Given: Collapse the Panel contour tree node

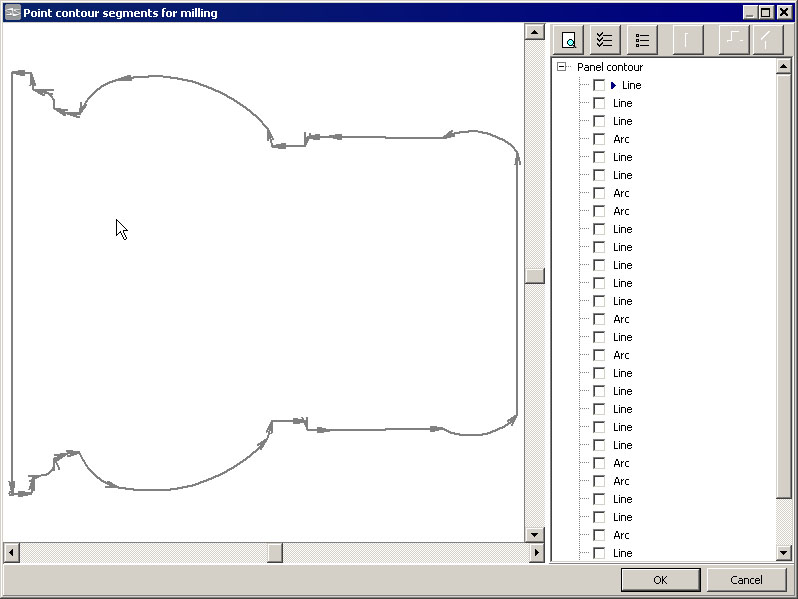Looking at the screenshot, I should click(561, 67).
